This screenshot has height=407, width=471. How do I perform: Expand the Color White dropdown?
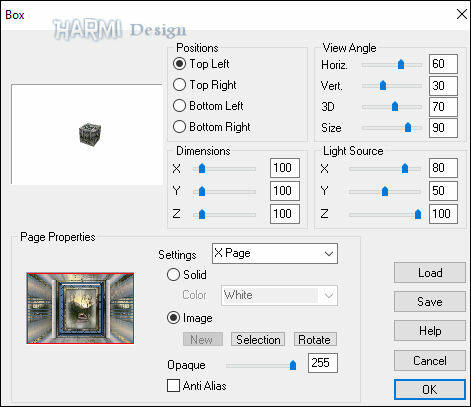[x=279, y=295]
